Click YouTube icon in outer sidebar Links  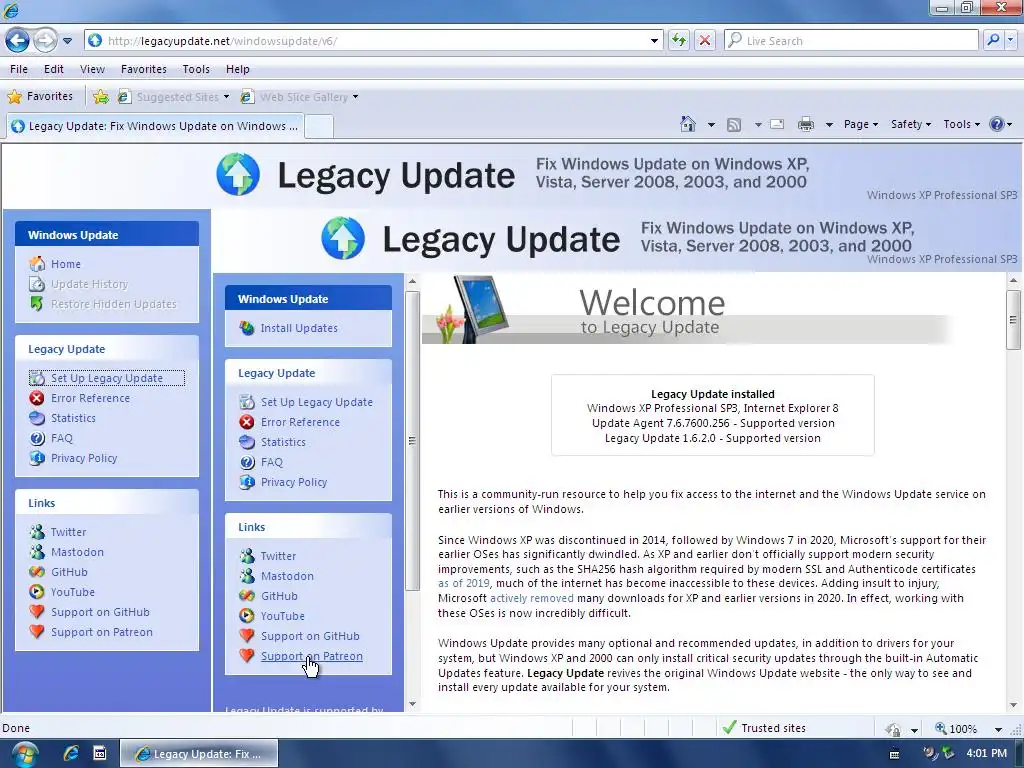37,592
